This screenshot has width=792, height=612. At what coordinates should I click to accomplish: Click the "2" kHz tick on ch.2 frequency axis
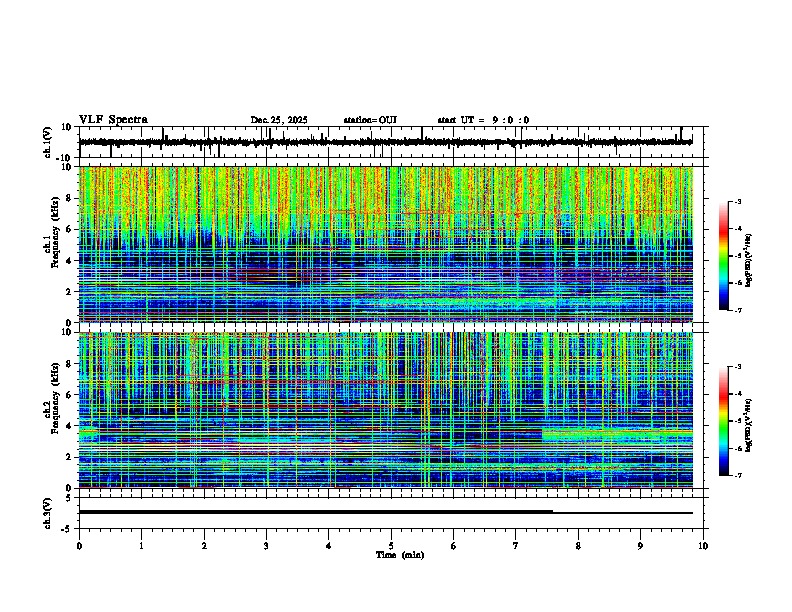pyautogui.click(x=69, y=457)
